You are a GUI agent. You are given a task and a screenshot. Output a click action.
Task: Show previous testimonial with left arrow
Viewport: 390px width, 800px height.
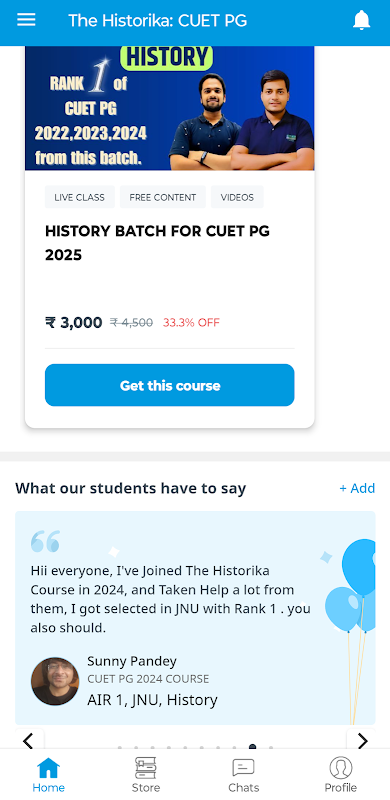(29, 740)
